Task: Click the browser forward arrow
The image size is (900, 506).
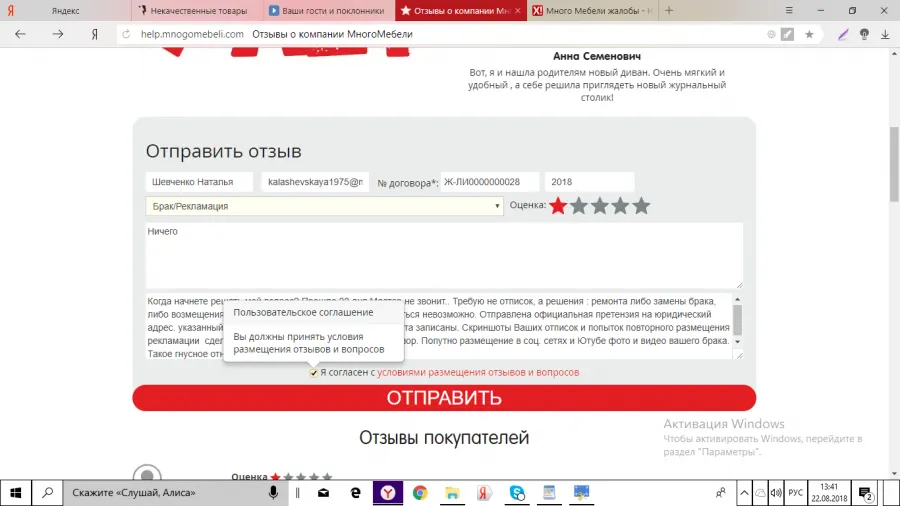Action: 58,34
